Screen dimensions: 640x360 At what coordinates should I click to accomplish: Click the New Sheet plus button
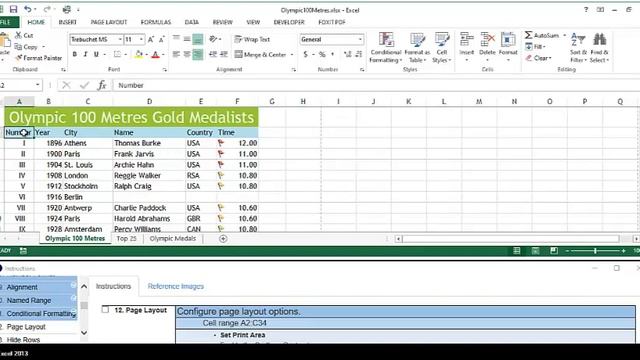click(x=223, y=239)
